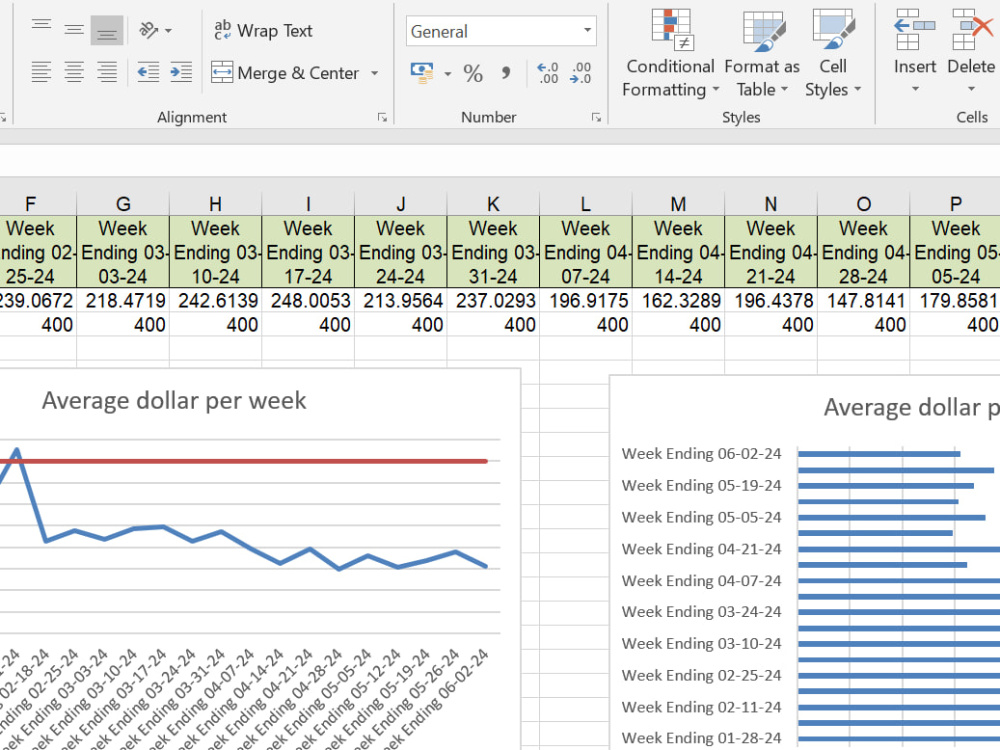Select column G header
The image size is (1000, 750).
tap(123, 204)
